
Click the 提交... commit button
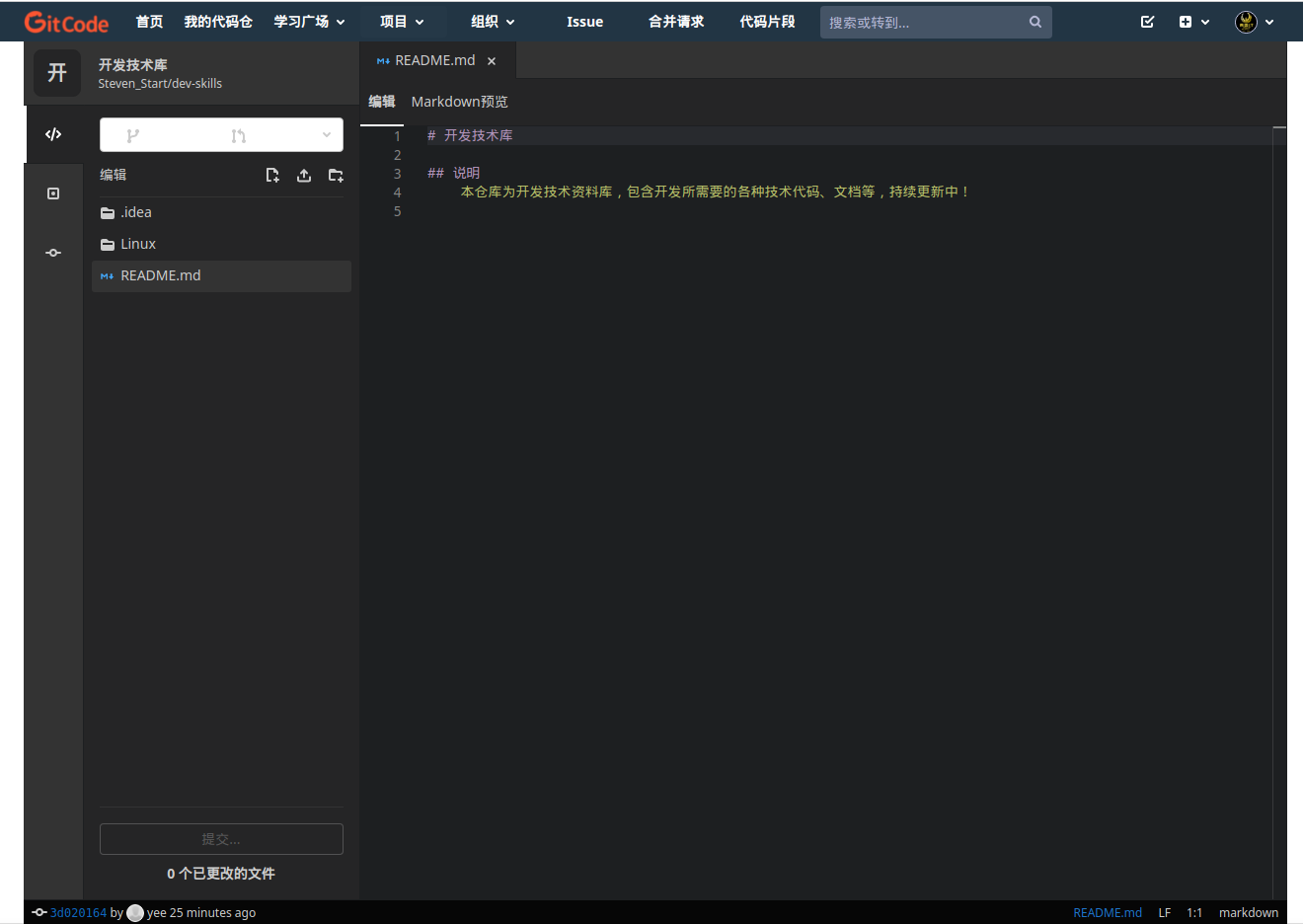[x=221, y=839]
